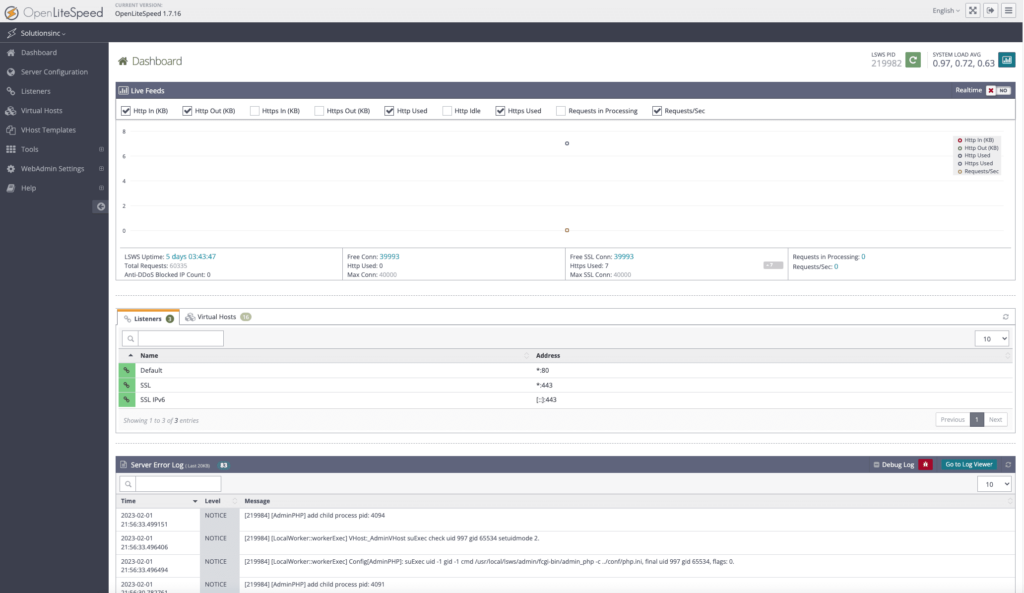
Task: Click the Next pagination button
Action: tap(995, 419)
